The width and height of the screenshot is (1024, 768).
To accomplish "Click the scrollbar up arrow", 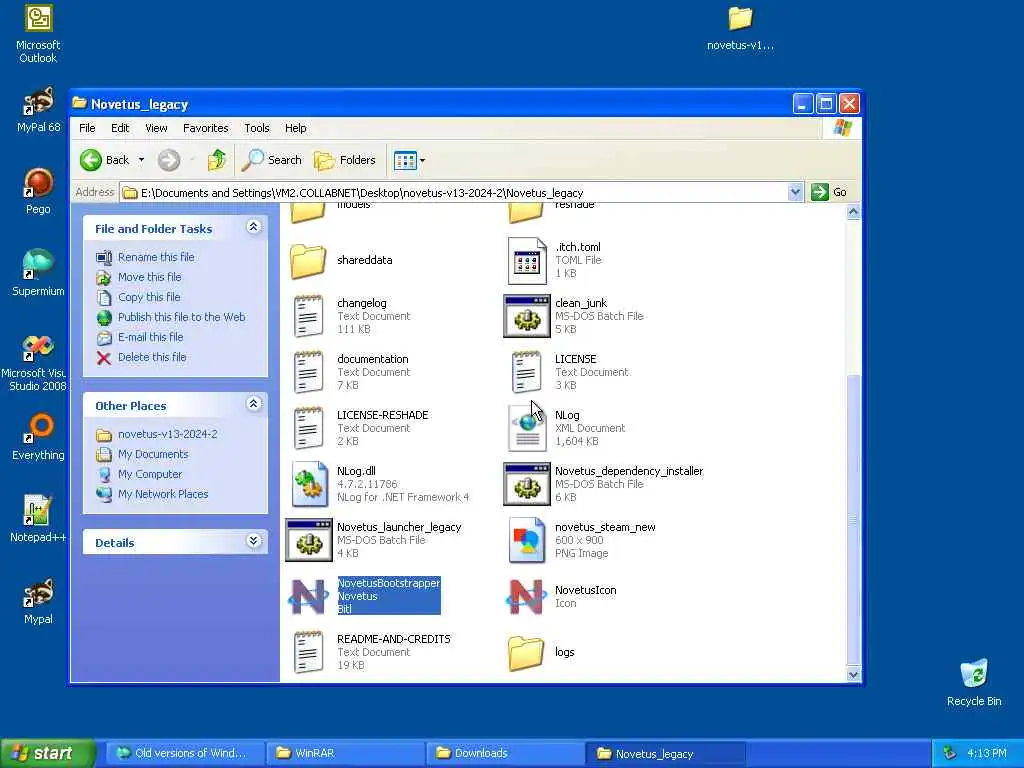I will pos(853,212).
